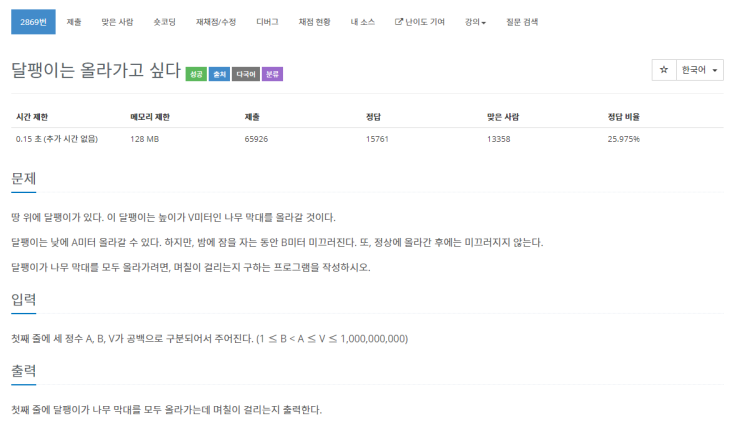Open the 제출 tab
743x426 pixels.
click(74, 22)
